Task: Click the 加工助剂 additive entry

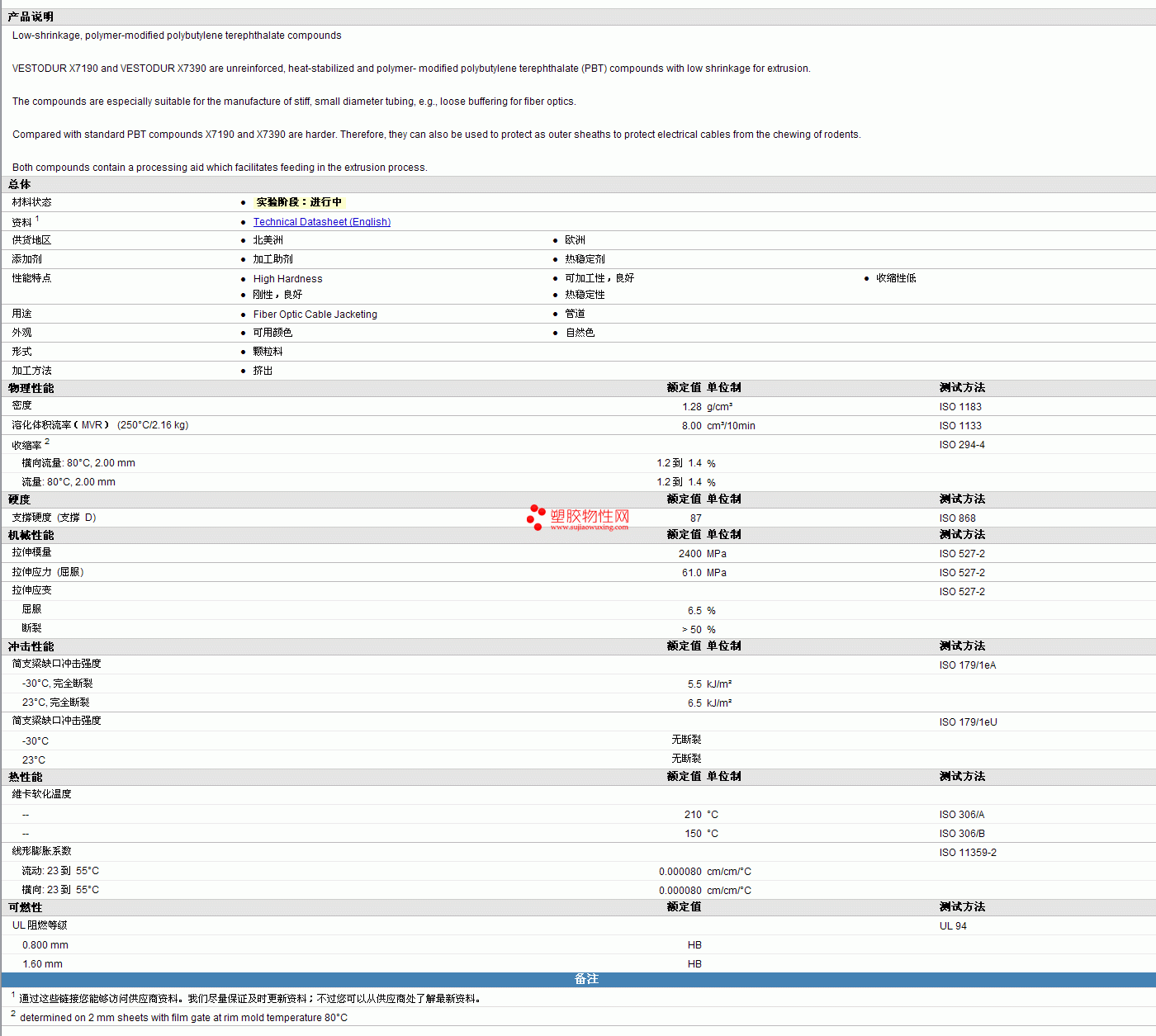Action: tap(272, 259)
